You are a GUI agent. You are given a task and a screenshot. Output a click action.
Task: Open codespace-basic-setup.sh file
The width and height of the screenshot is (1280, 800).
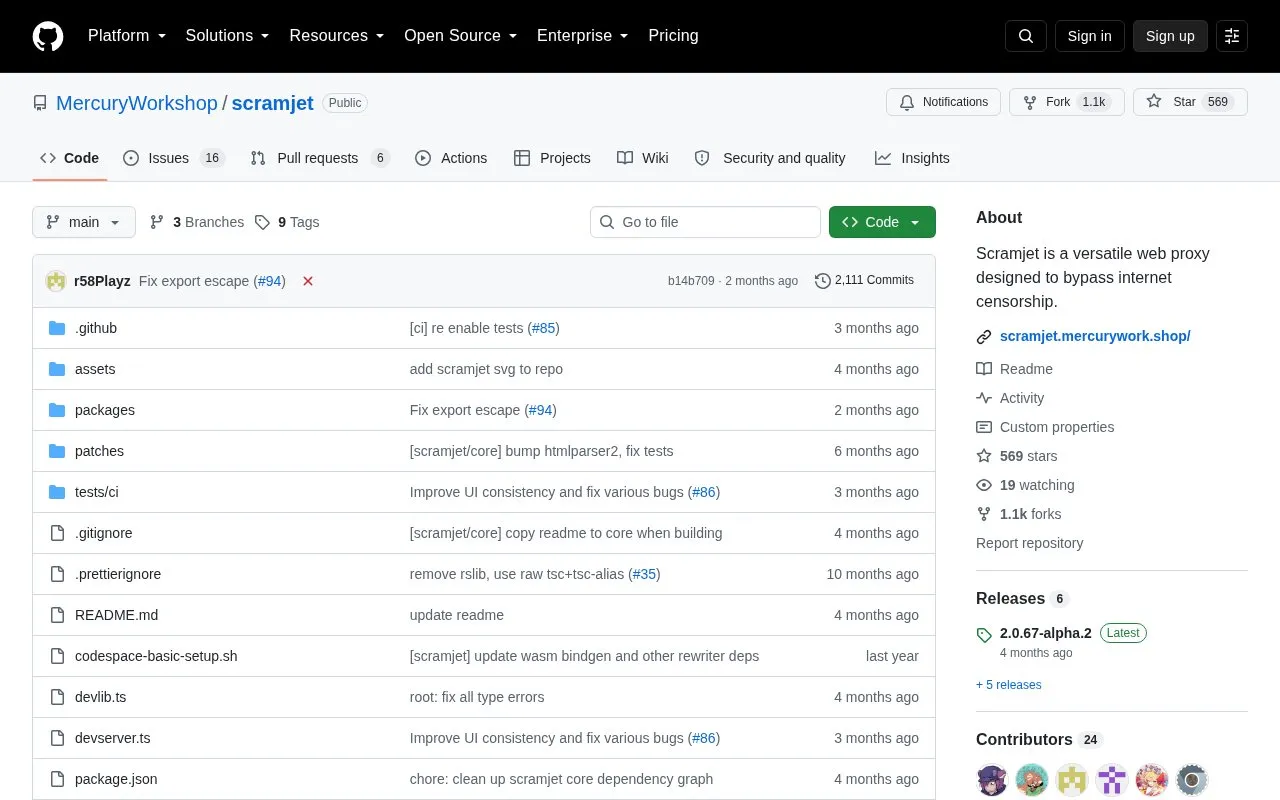[156, 656]
